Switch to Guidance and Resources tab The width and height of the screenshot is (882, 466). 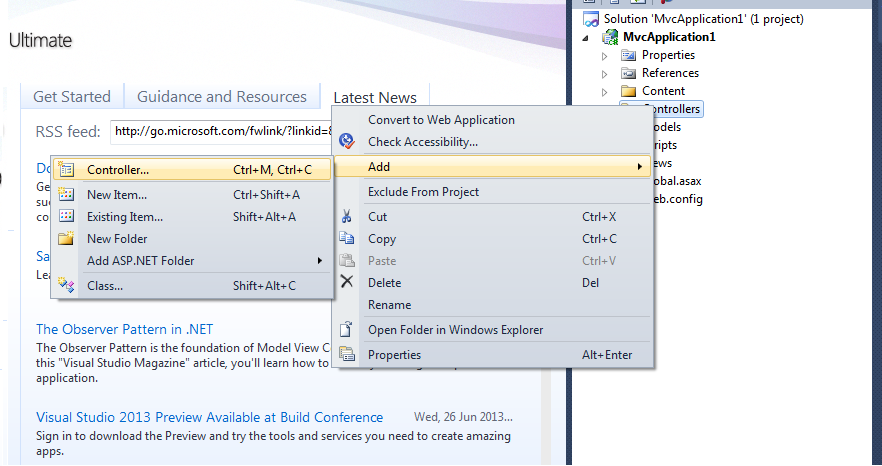pos(222,96)
